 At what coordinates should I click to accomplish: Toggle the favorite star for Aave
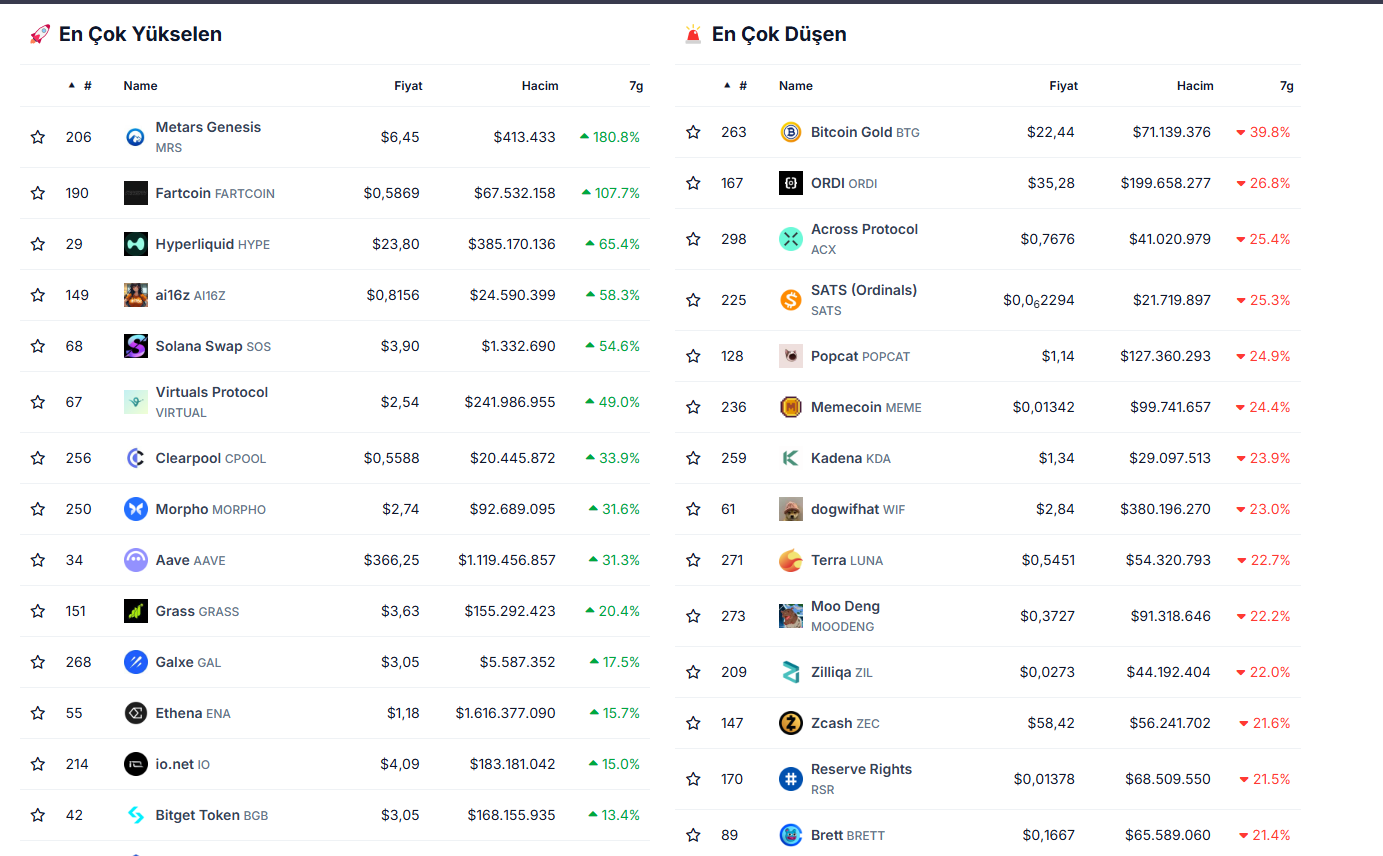[x=38, y=560]
